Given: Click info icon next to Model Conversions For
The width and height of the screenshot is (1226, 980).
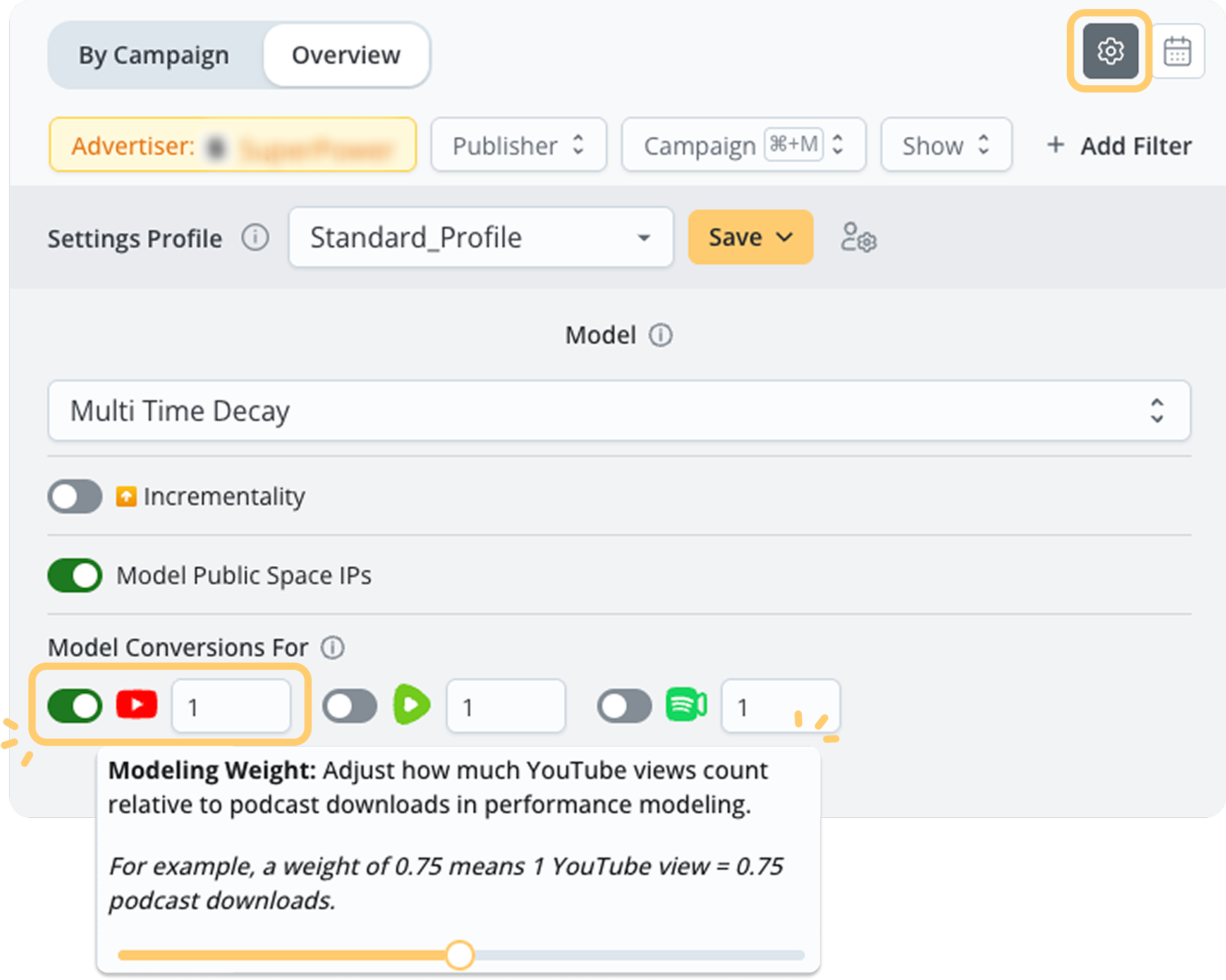Looking at the screenshot, I should pos(332,648).
